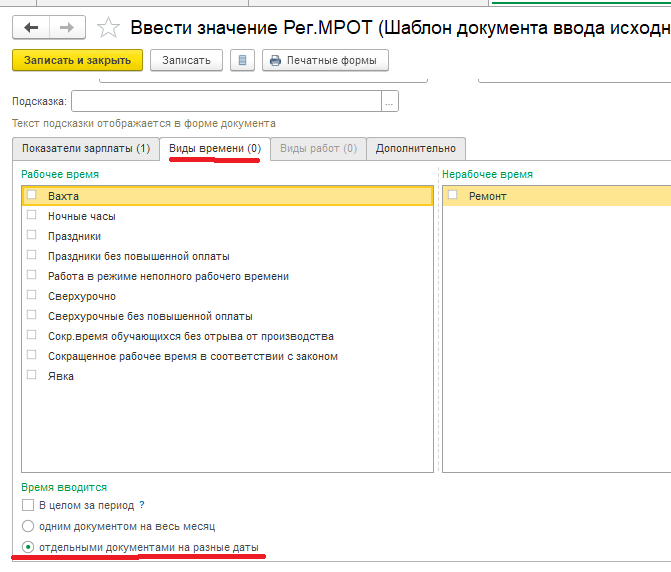Select the Виды времени tab
The image size is (671, 572).
(x=215, y=149)
